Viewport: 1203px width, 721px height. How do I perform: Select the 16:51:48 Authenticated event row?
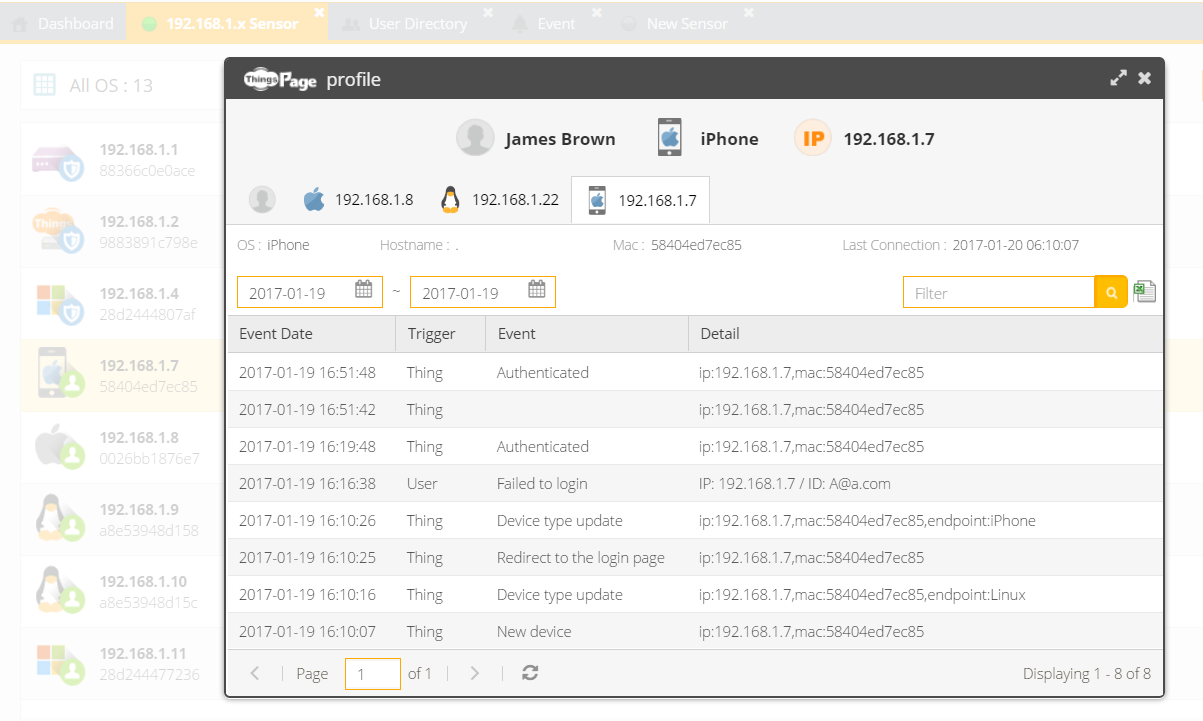695,372
